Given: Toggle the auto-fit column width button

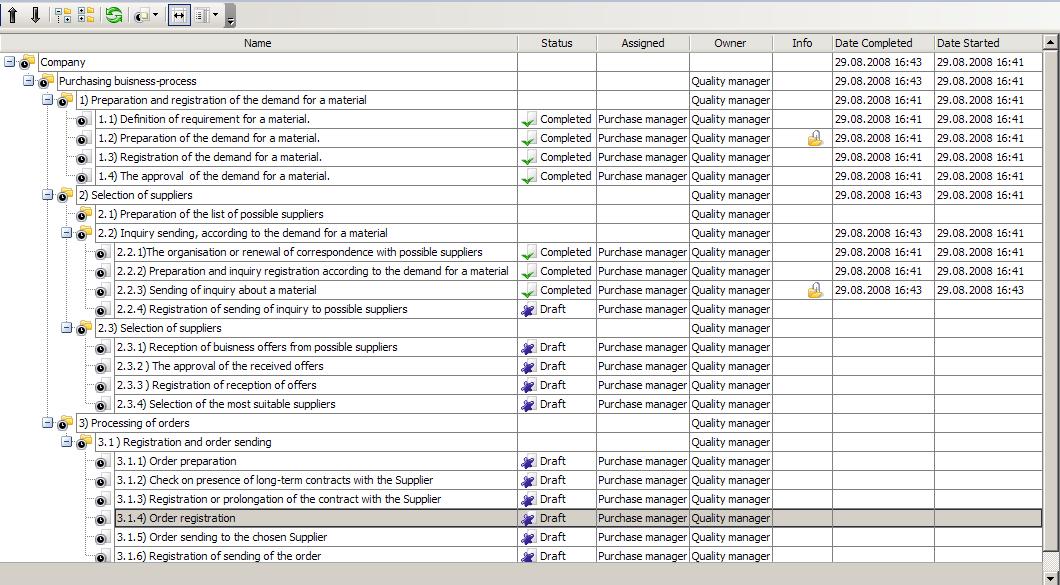Looking at the screenshot, I should click(x=179, y=15).
